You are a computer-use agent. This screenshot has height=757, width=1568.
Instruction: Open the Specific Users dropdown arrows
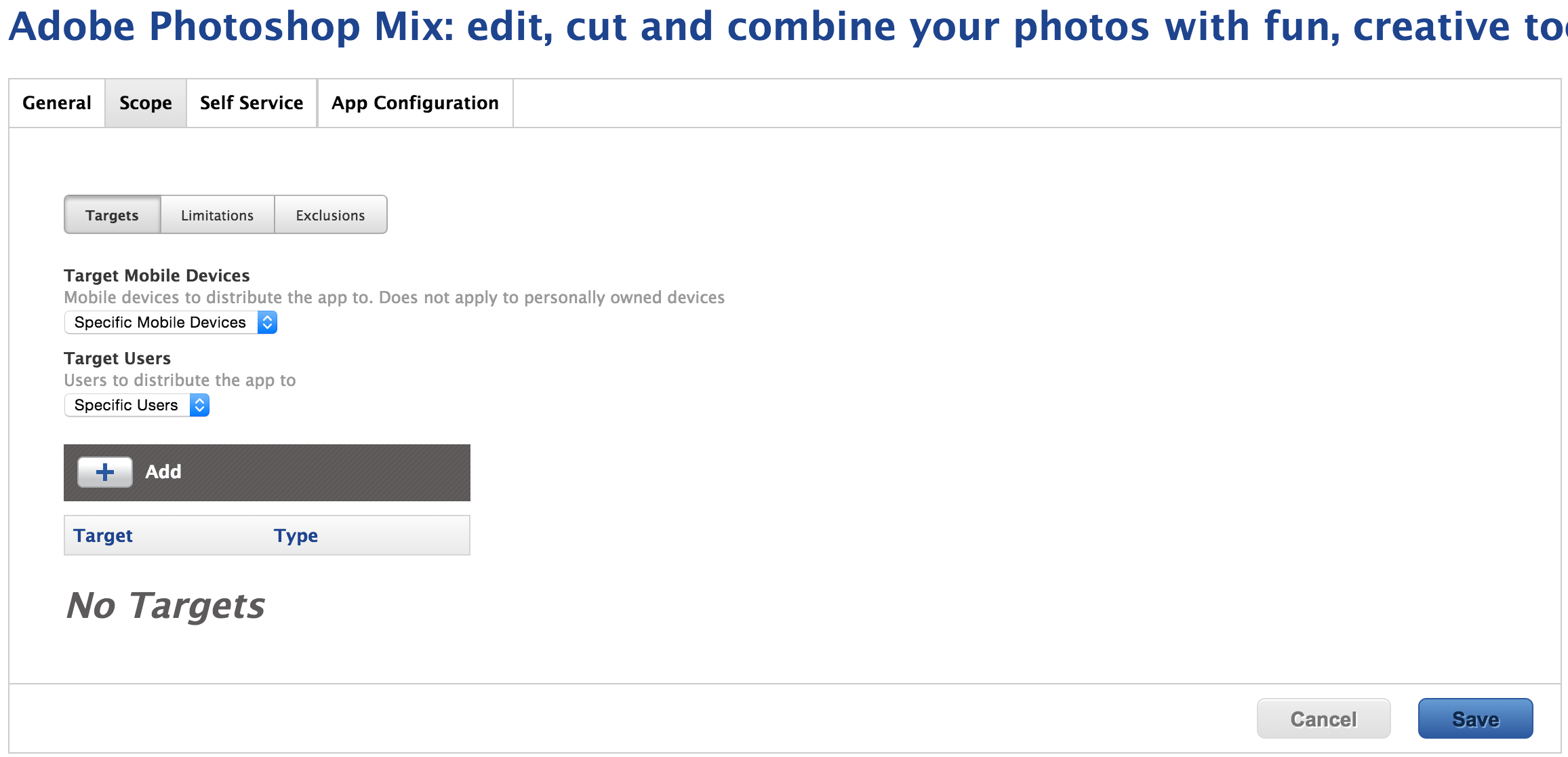(199, 405)
